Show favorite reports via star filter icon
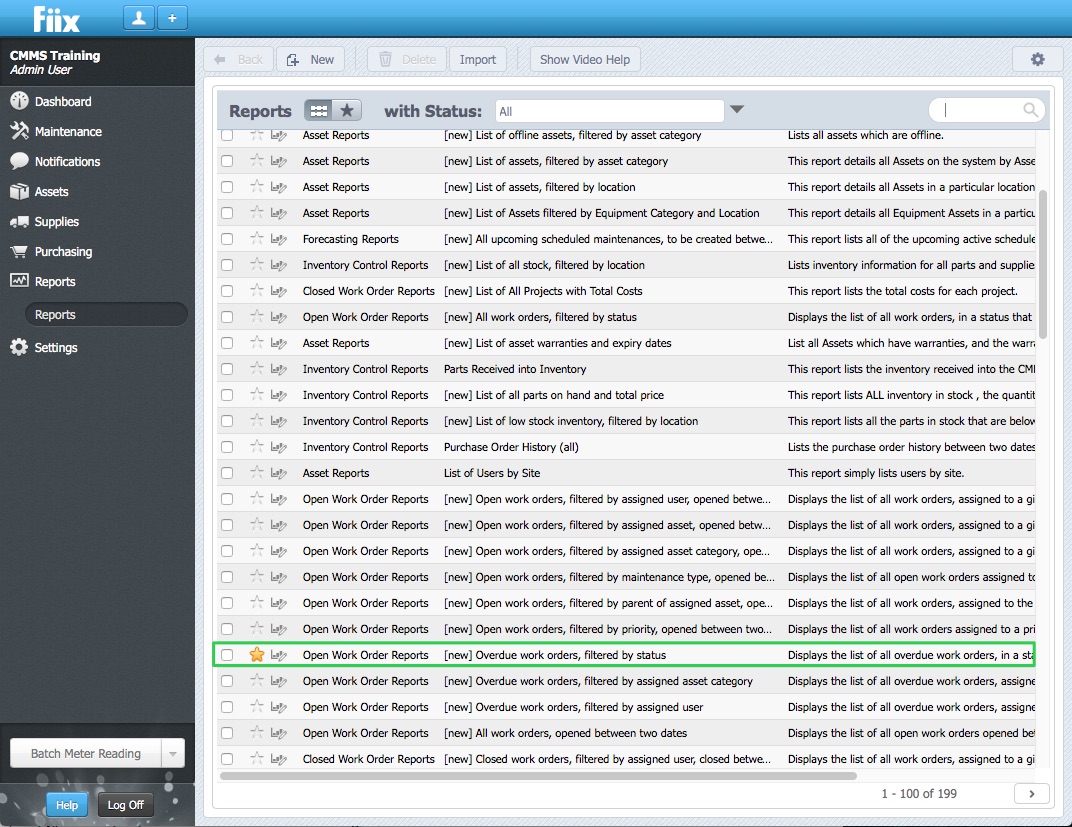This screenshot has height=827, width=1072. tap(347, 110)
